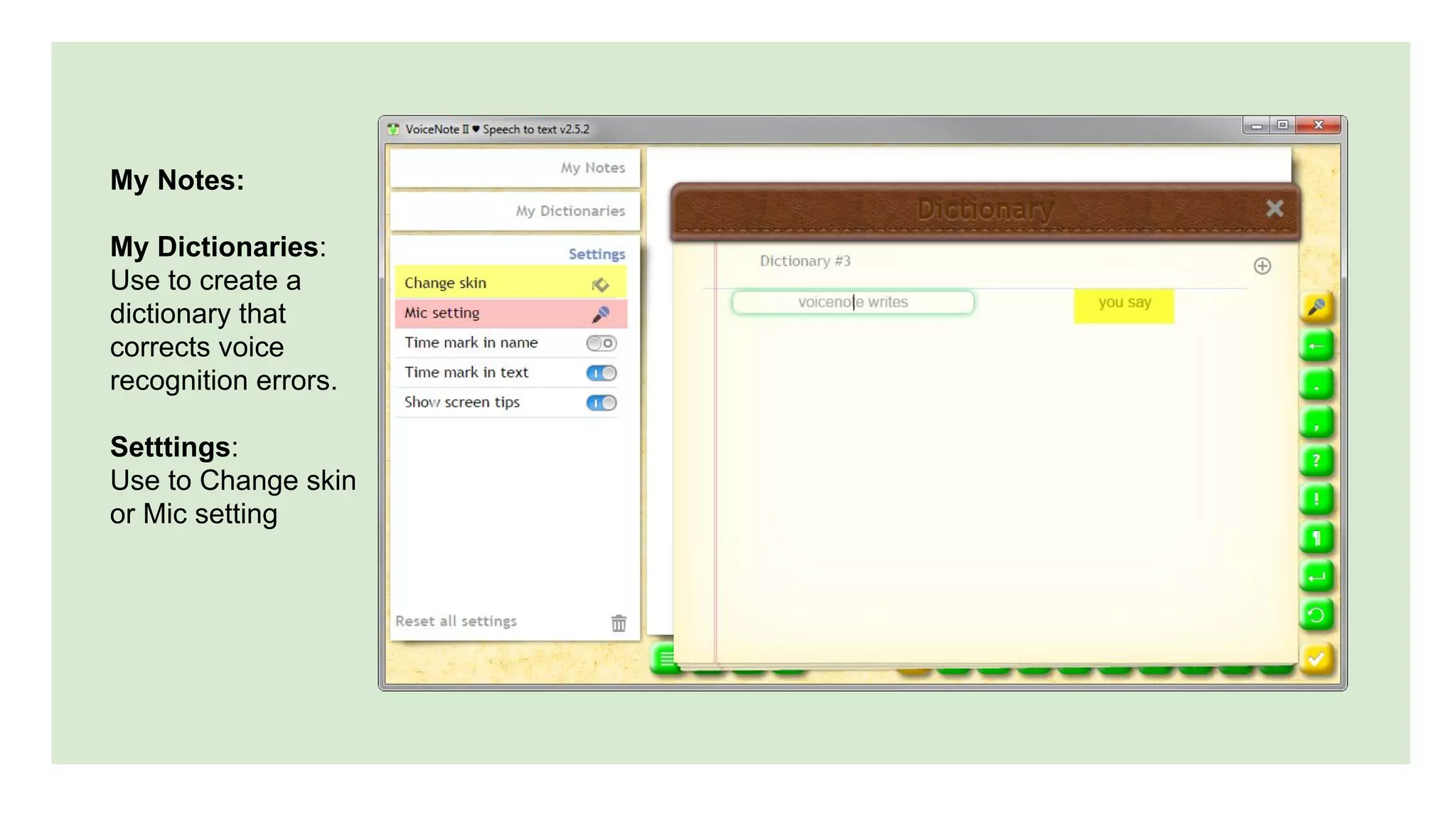Close the Dictionary panel with X
This screenshot has width=1456, height=819.
(1274, 208)
